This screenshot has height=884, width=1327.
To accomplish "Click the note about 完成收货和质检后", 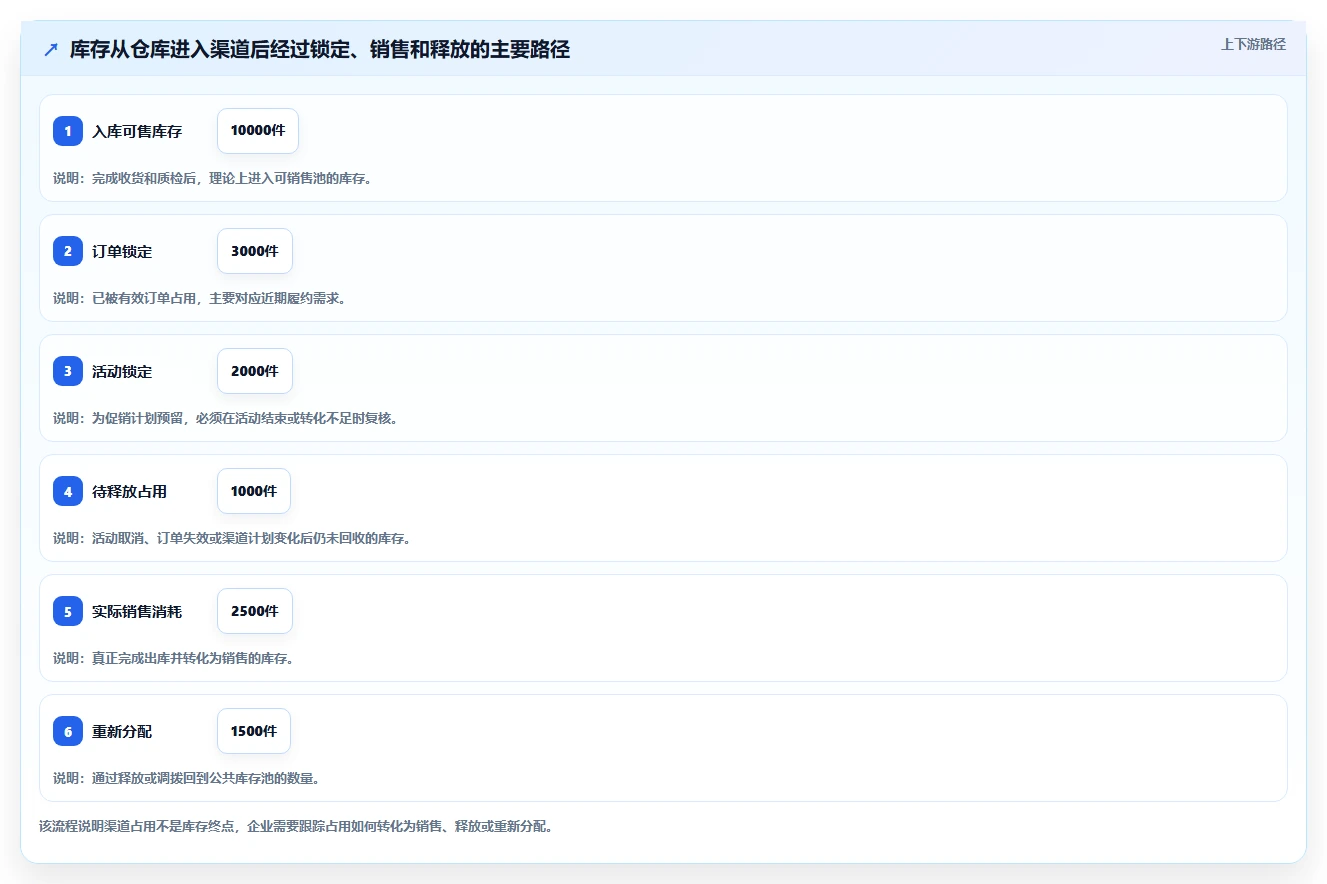I will pos(212,178).
